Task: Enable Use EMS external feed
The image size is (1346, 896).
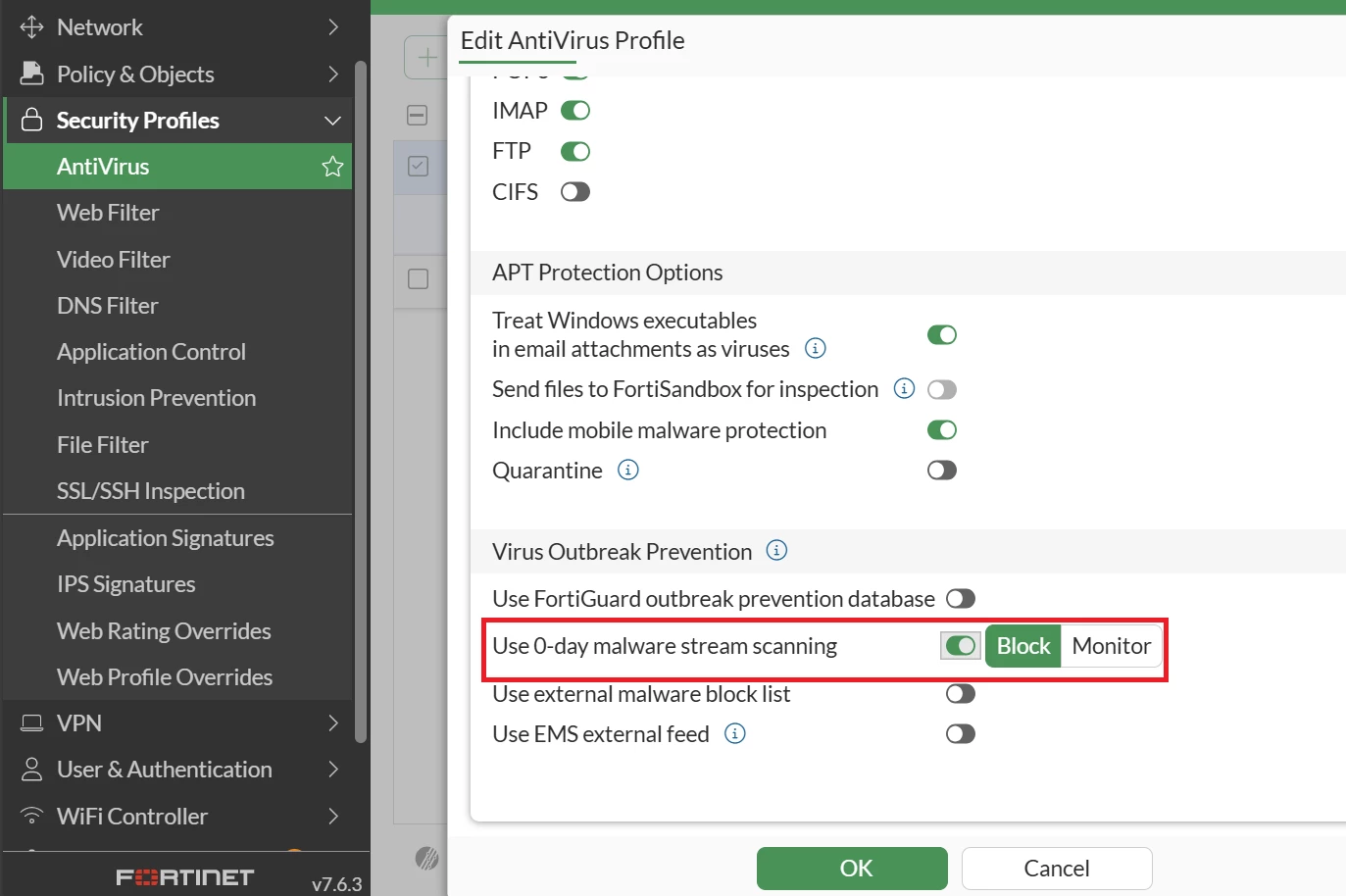Action: click(x=961, y=734)
